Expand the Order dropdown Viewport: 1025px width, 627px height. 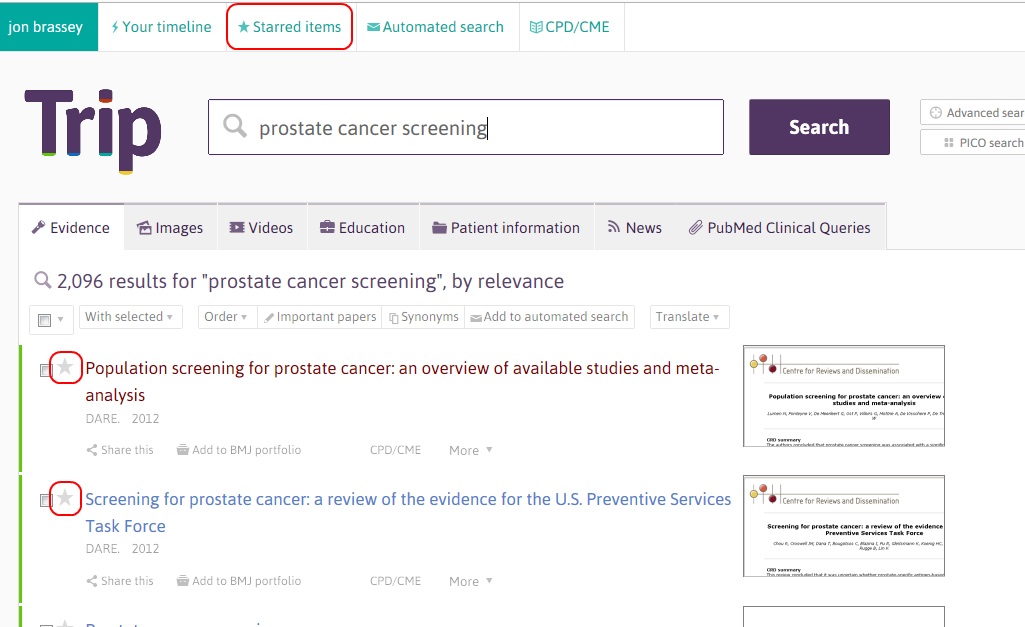click(226, 317)
